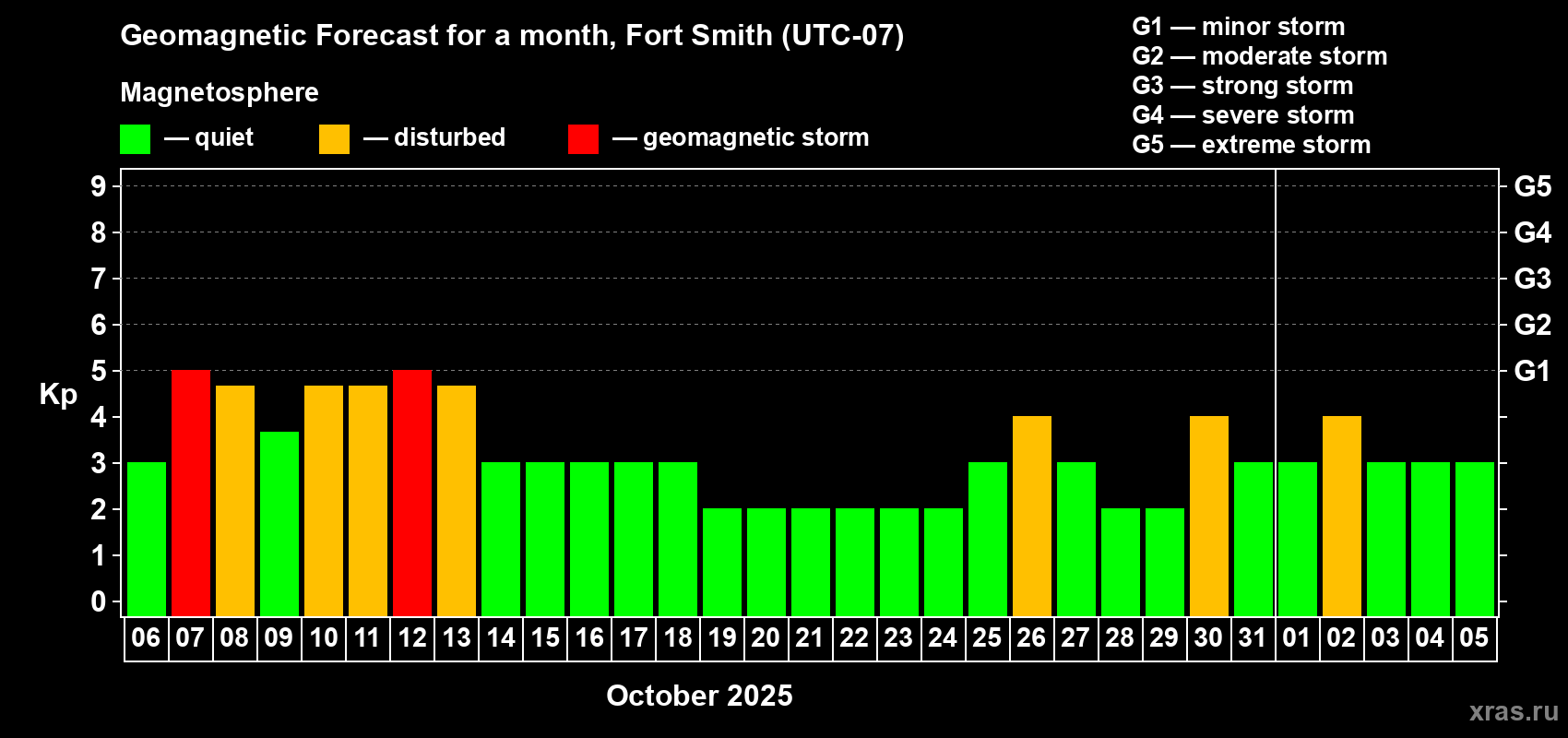Click the orange bar for day 30
This screenshot has width=1568, height=738.
pos(1209,517)
